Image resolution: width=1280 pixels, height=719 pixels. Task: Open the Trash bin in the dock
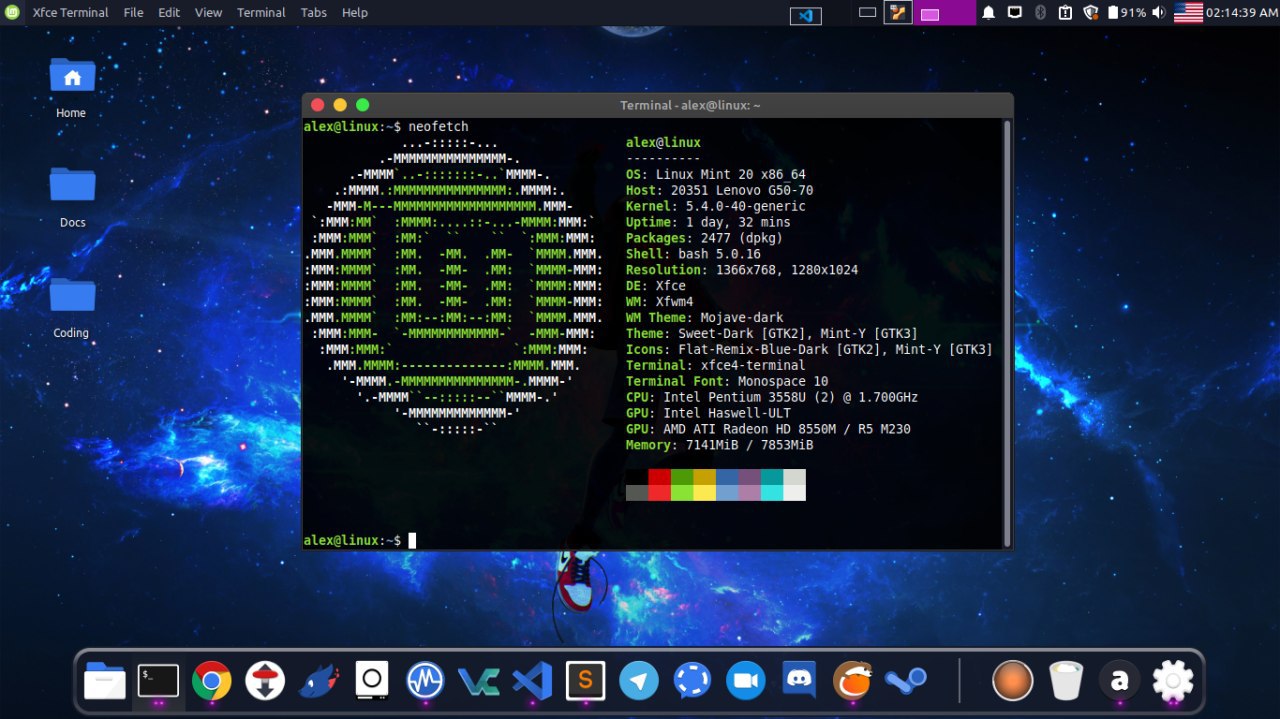(1066, 681)
